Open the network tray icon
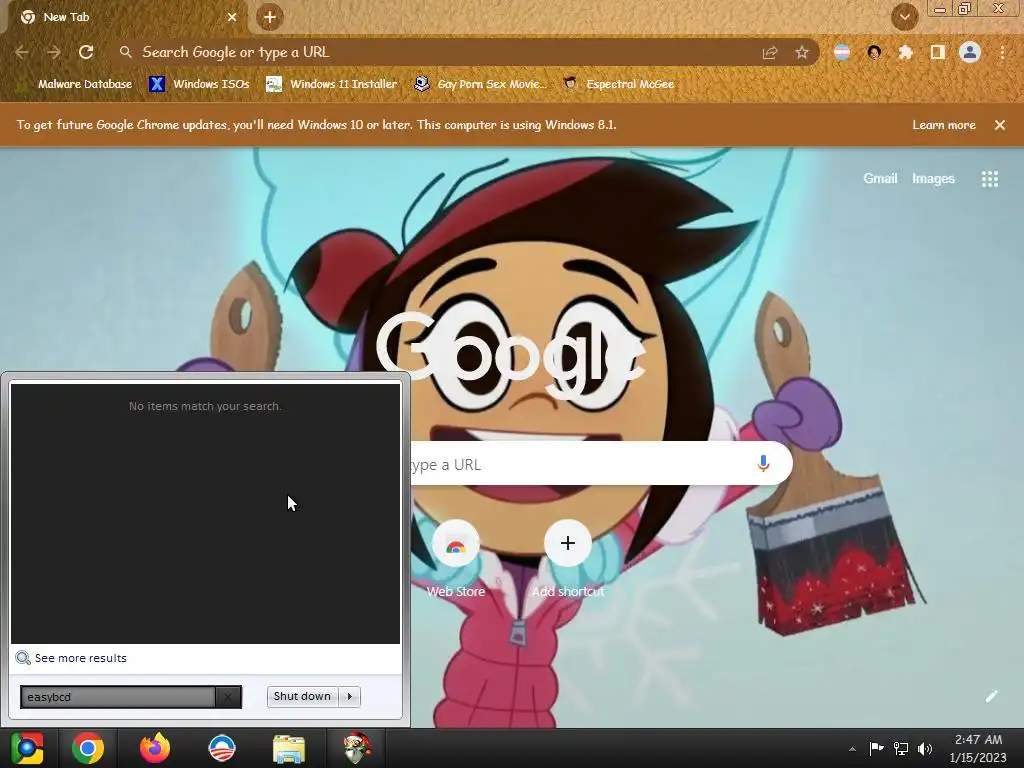The width and height of the screenshot is (1024, 768). tap(901, 748)
